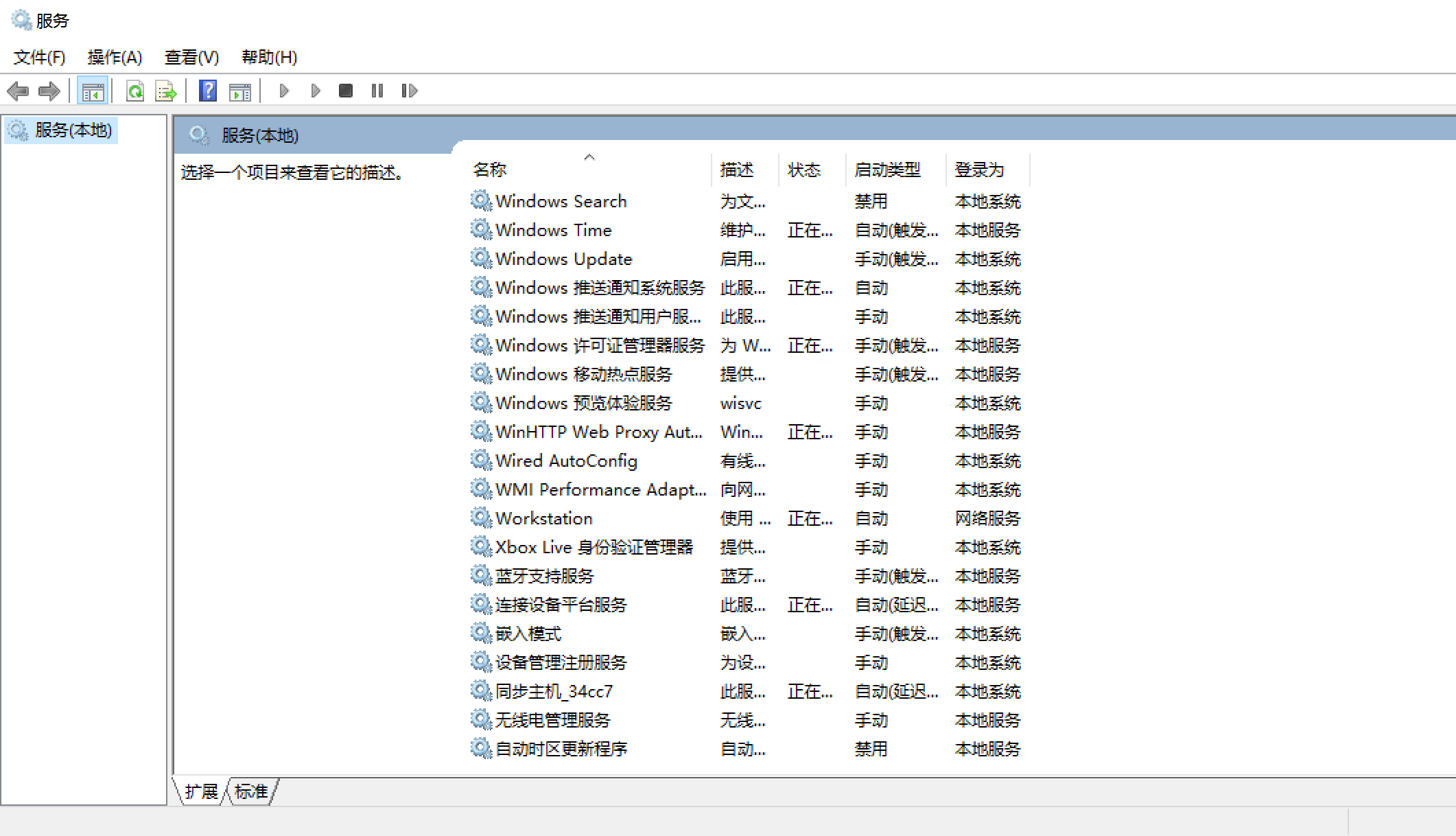Viewport: 1456px width, 836px height.
Task: Switch to the 标准 tab
Action: [251, 791]
